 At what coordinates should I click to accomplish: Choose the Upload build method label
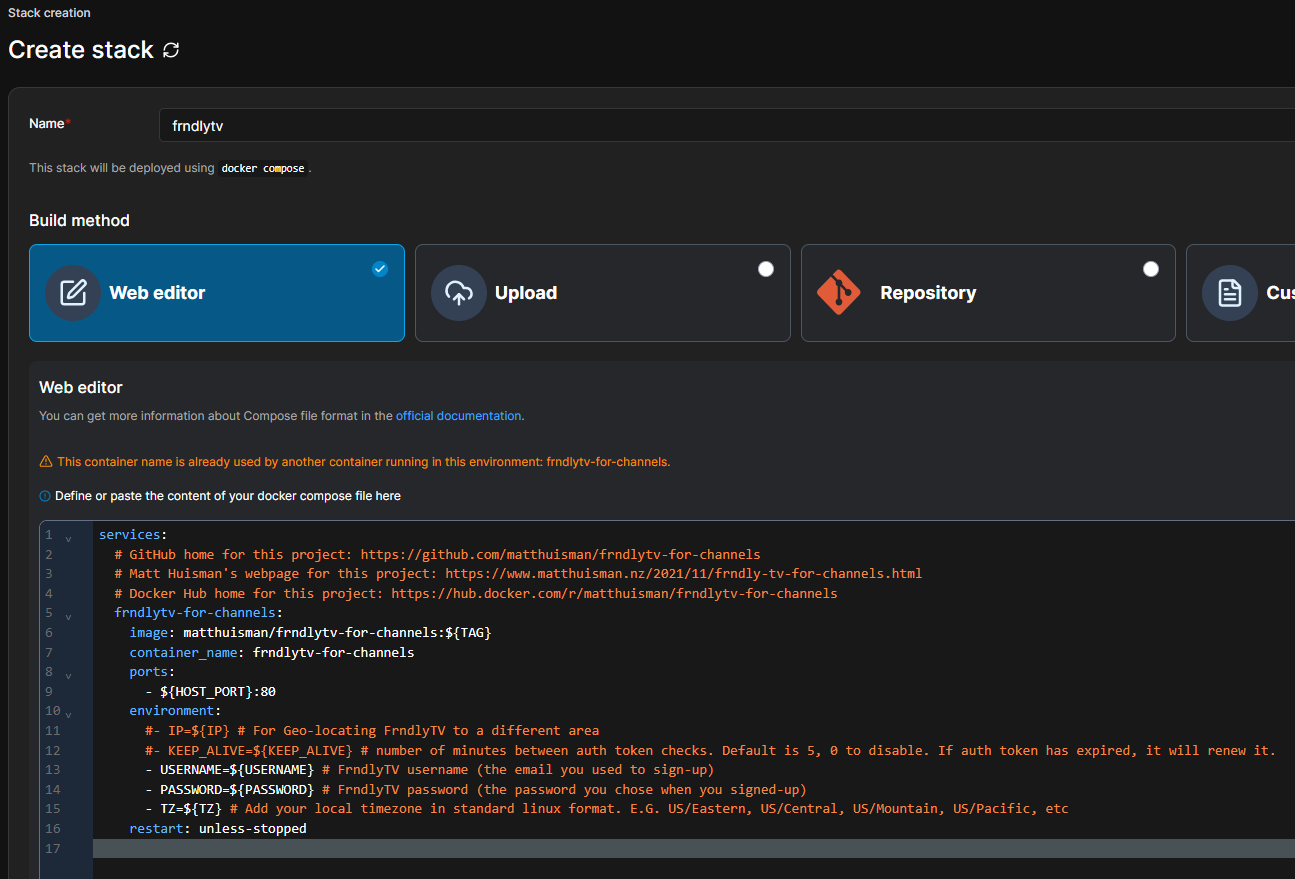click(x=526, y=293)
